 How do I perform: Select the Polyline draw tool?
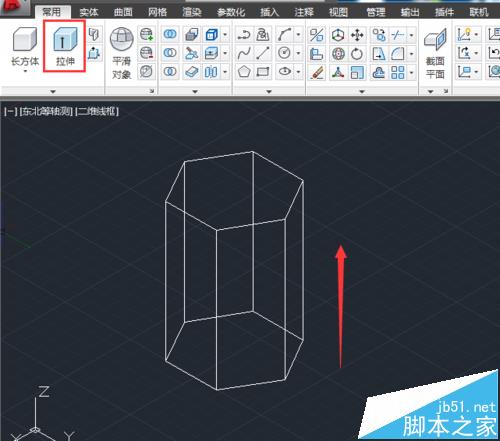pos(244,34)
